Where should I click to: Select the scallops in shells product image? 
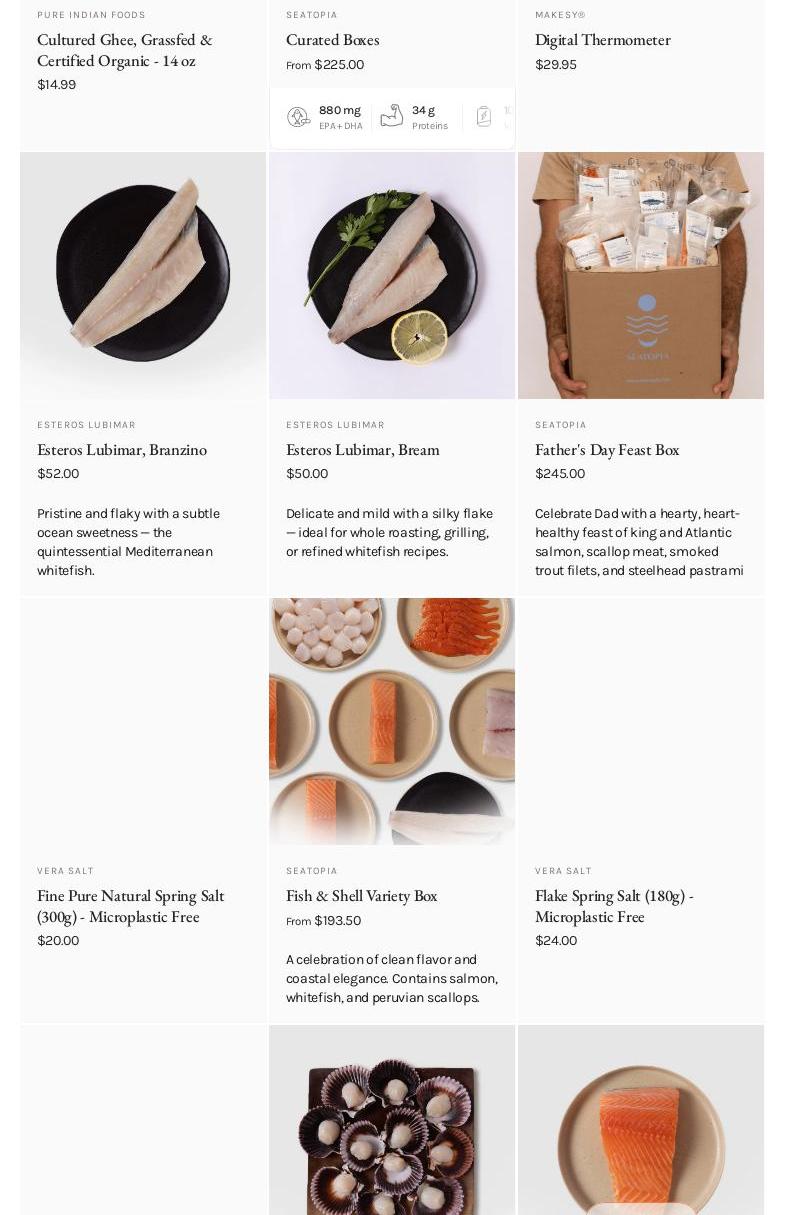pos(392,1120)
